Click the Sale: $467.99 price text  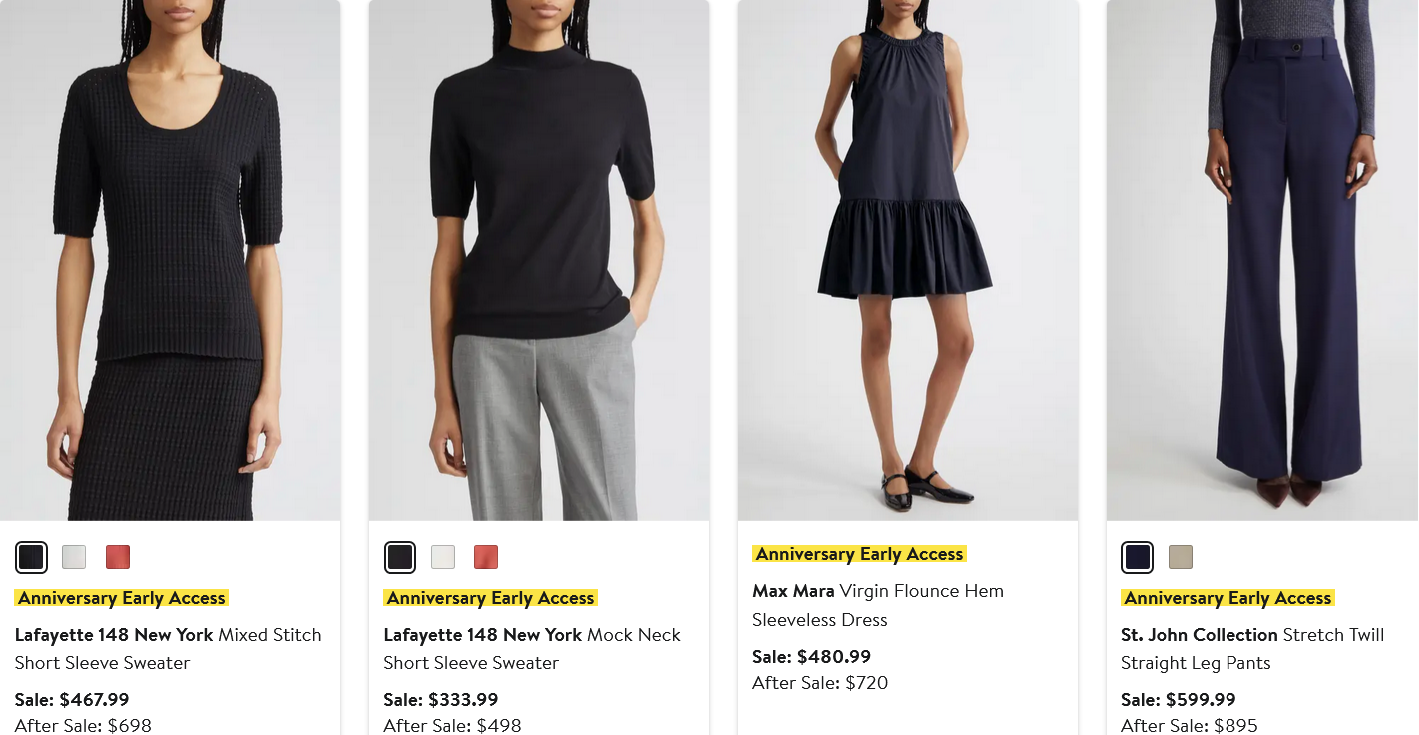pyautogui.click(x=72, y=700)
